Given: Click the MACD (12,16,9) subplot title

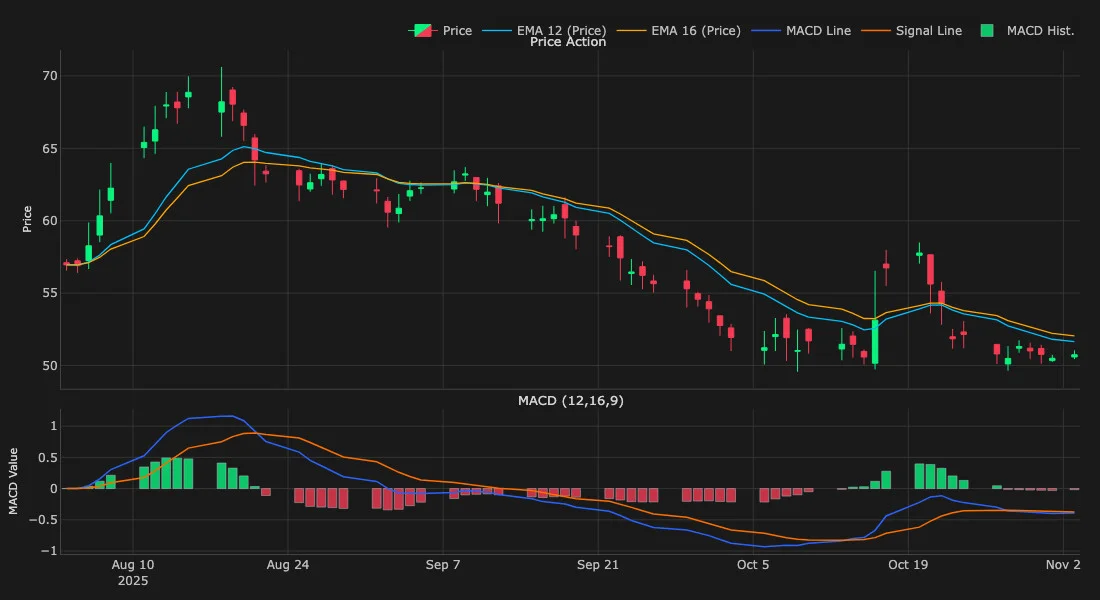Looking at the screenshot, I should (570, 401).
